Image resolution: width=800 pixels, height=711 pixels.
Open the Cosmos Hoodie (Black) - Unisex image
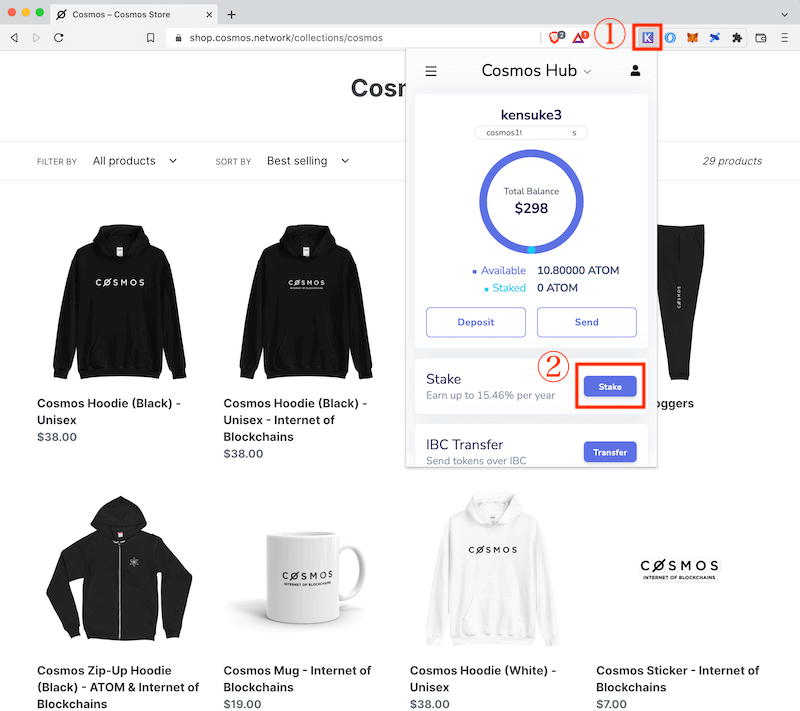(x=120, y=301)
